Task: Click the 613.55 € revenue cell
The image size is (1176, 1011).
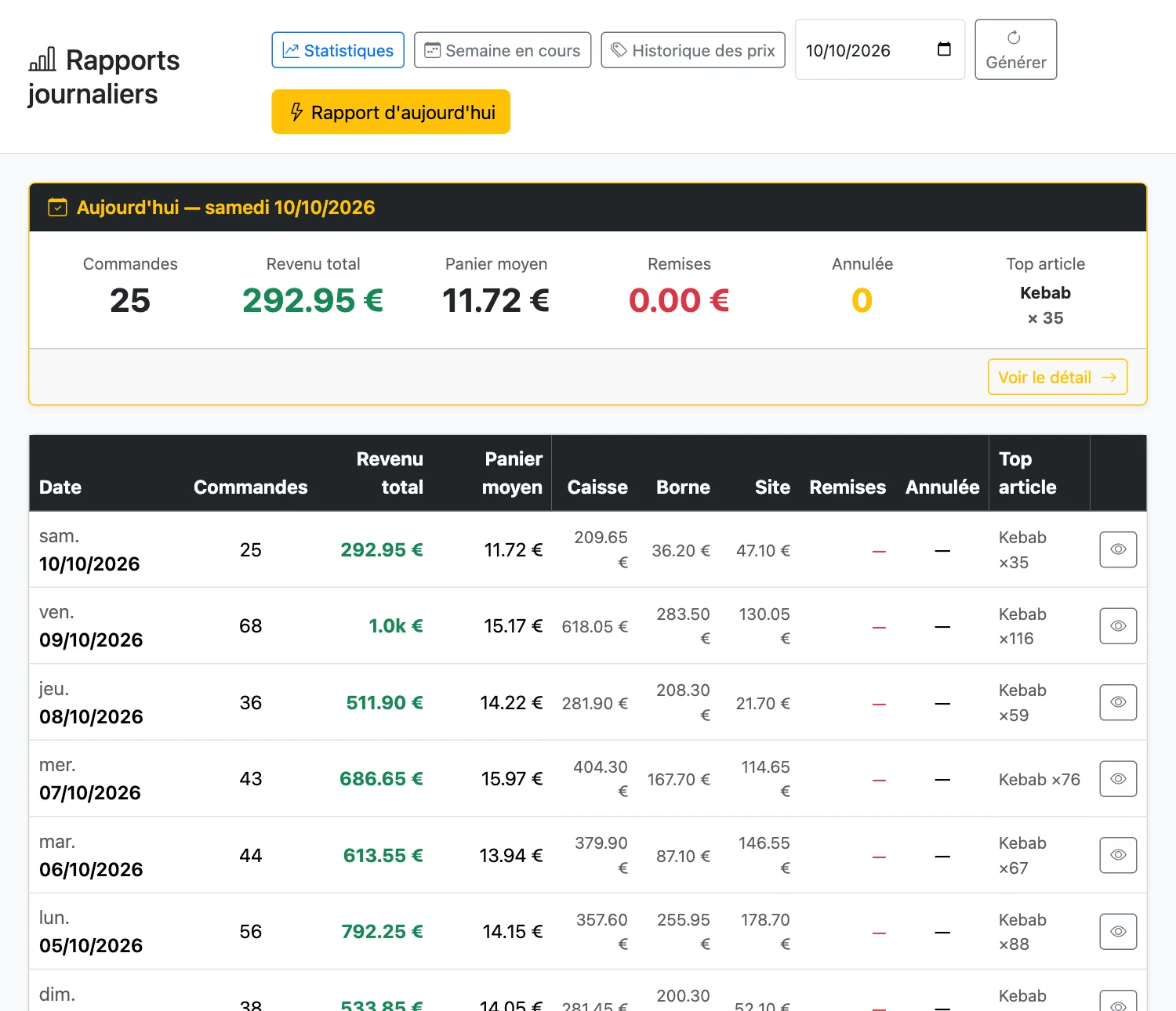Action: 383,856
